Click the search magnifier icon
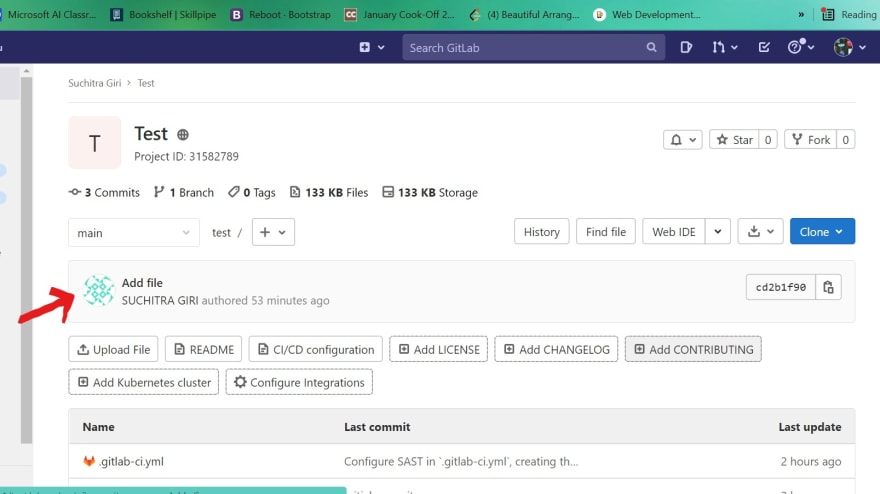 [651, 48]
